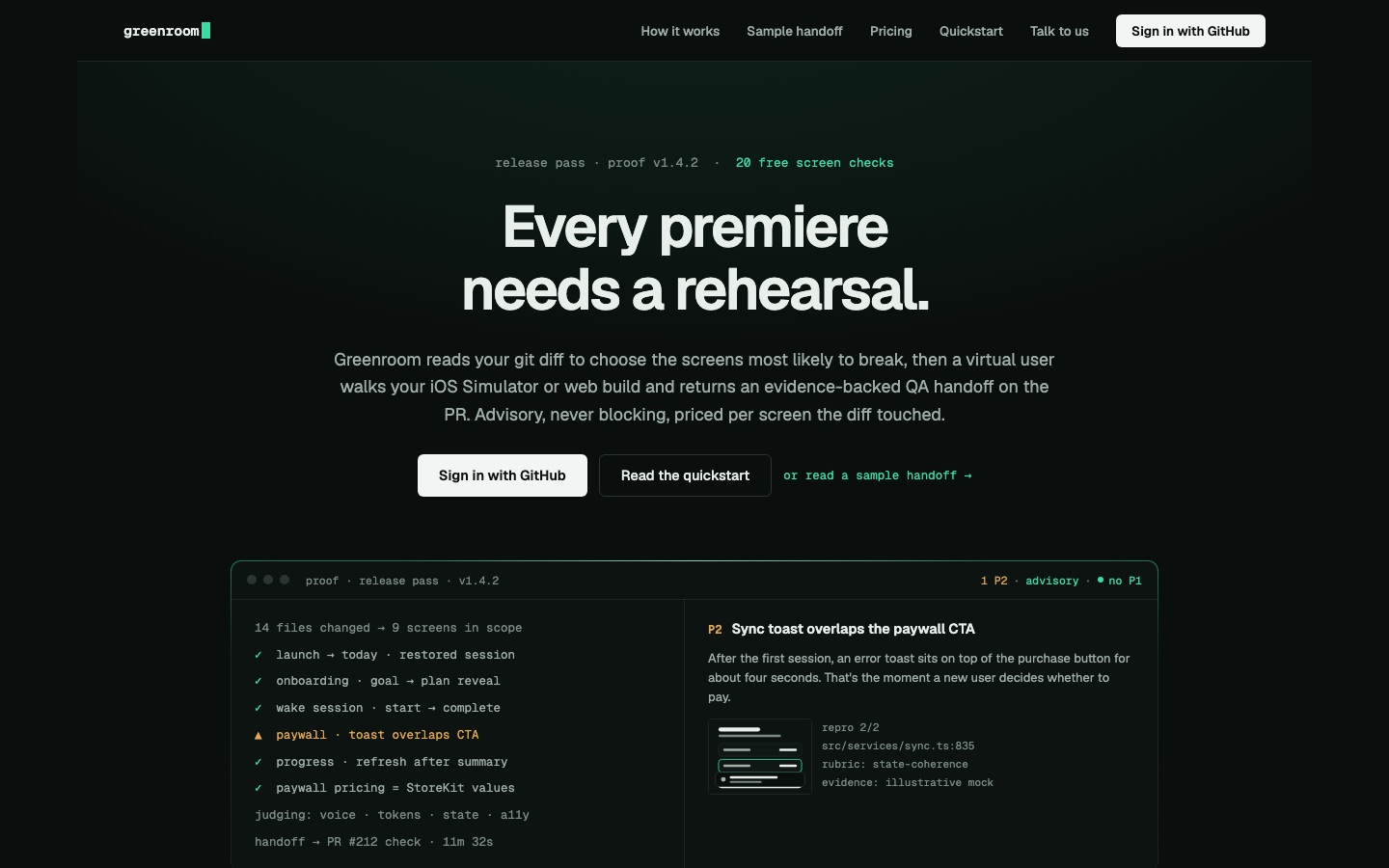Click the panel title 'proof · release pass · v1.4.2'

tap(402, 581)
